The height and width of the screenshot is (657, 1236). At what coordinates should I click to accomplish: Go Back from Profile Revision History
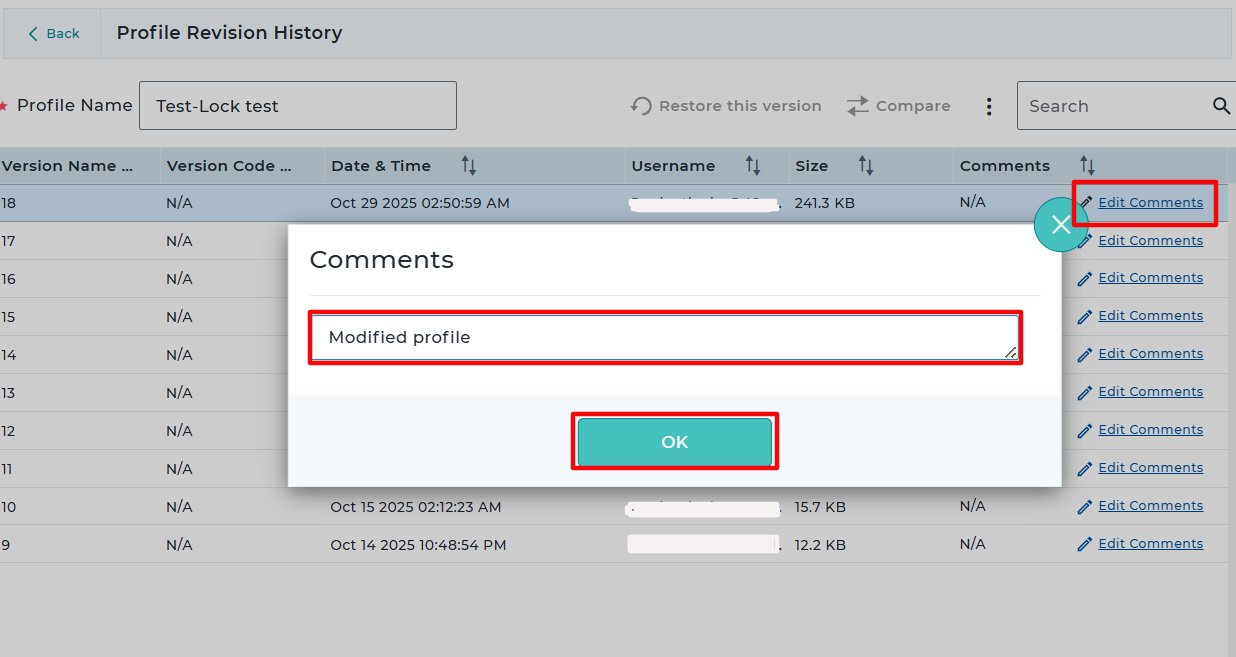[x=54, y=34]
